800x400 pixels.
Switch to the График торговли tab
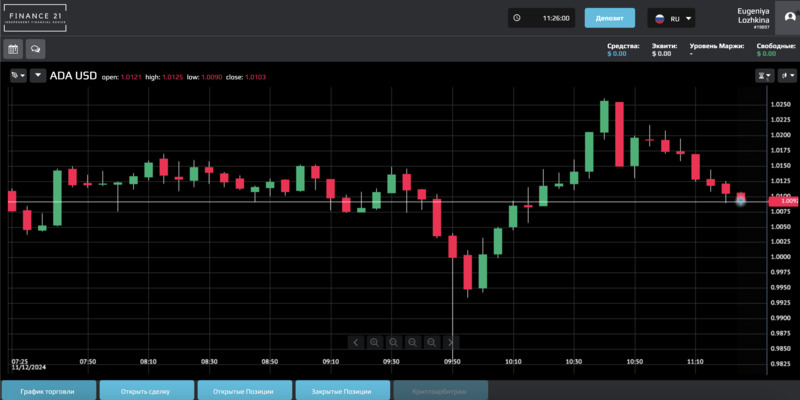(47, 391)
